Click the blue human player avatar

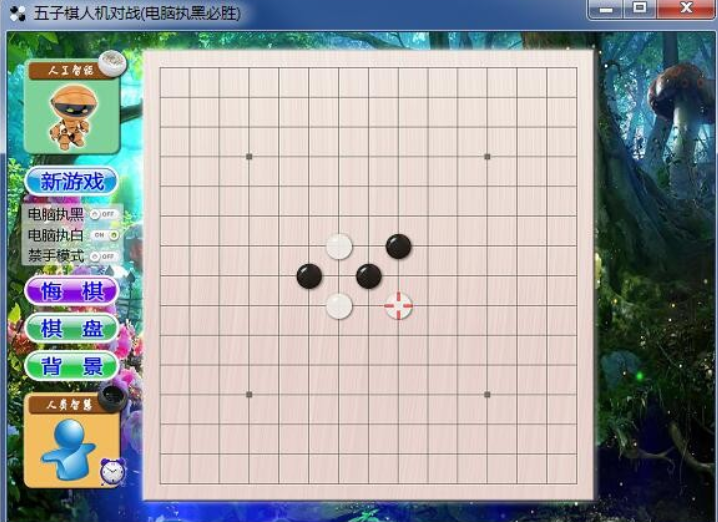click(x=69, y=449)
